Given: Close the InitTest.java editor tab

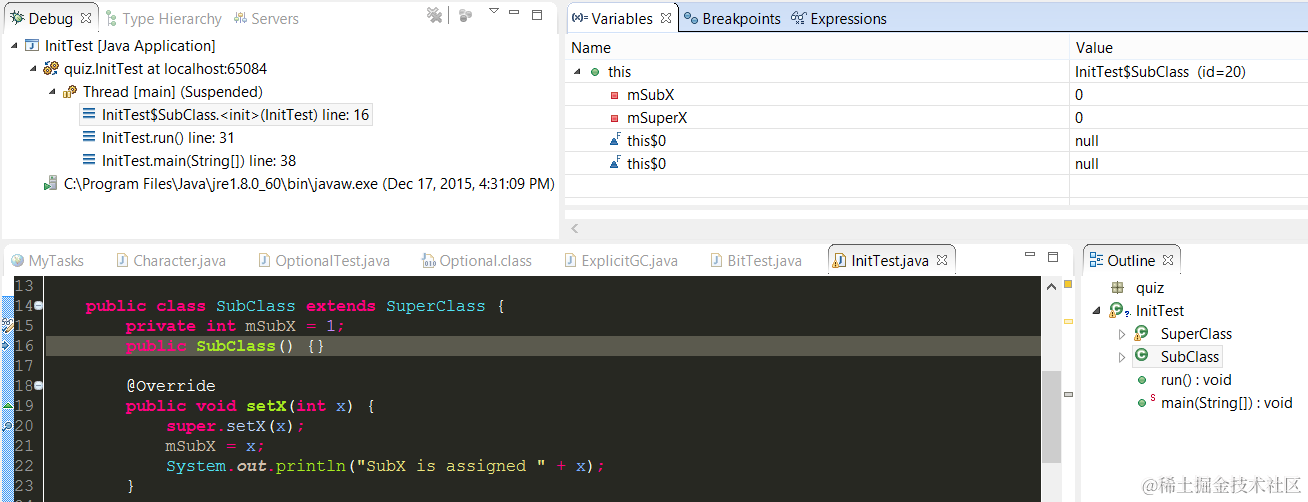Looking at the screenshot, I should (x=940, y=260).
